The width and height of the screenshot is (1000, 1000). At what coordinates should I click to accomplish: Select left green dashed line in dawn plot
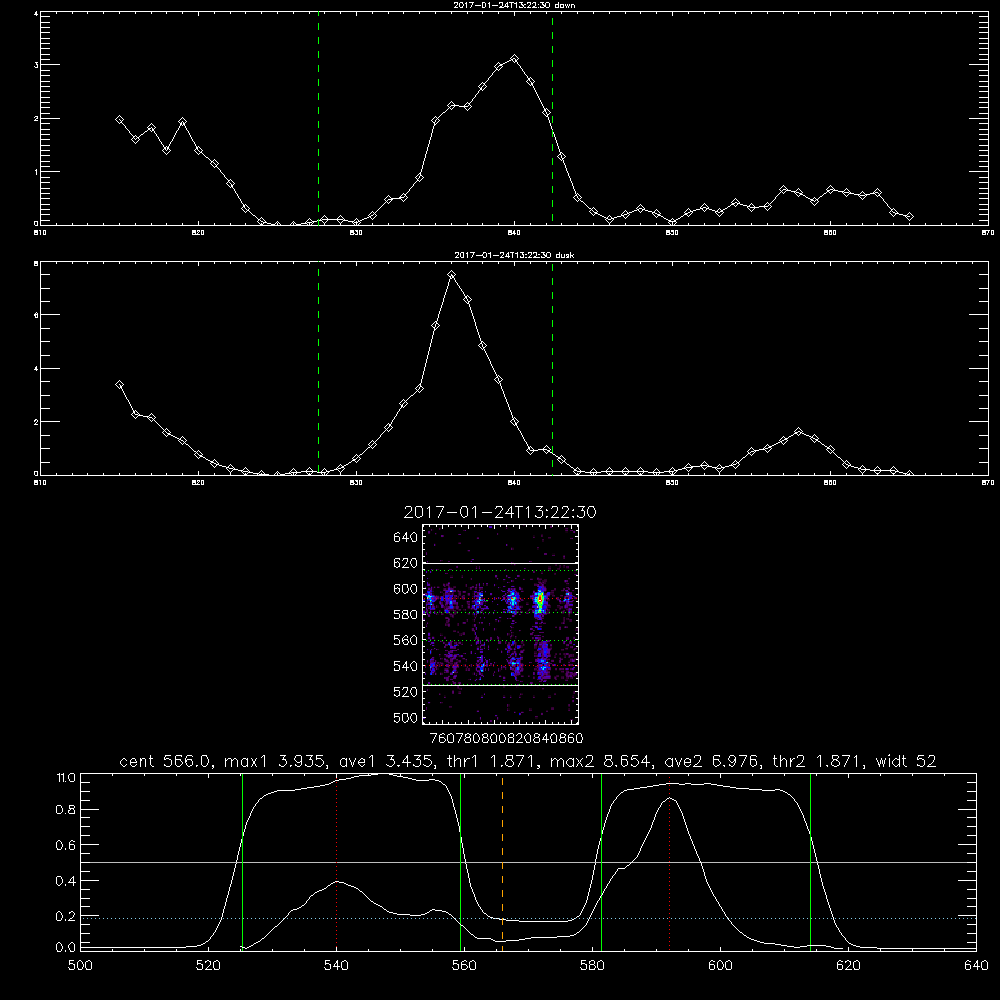(x=318, y=118)
